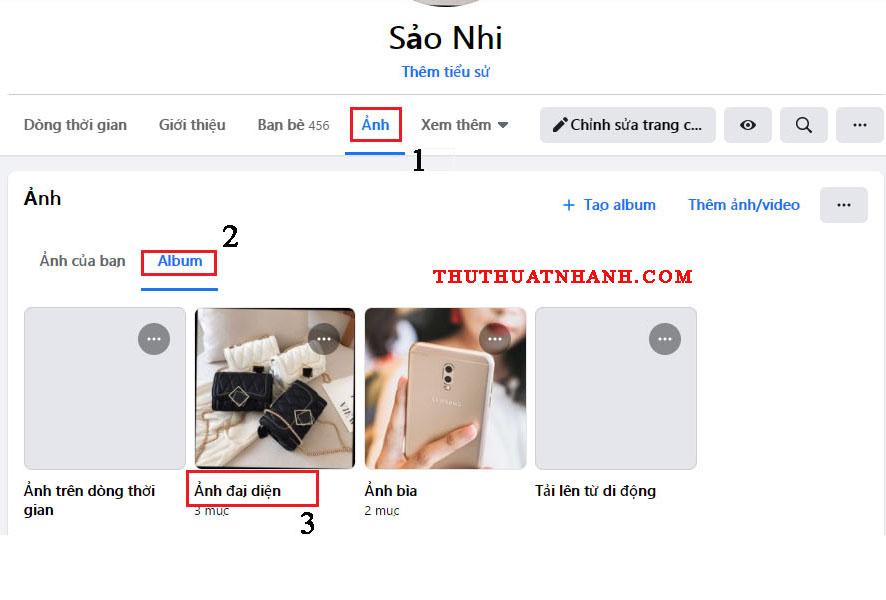The height and width of the screenshot is (600, 886).
Task: Go to the Giới thiệu tab
Action: 192,125
